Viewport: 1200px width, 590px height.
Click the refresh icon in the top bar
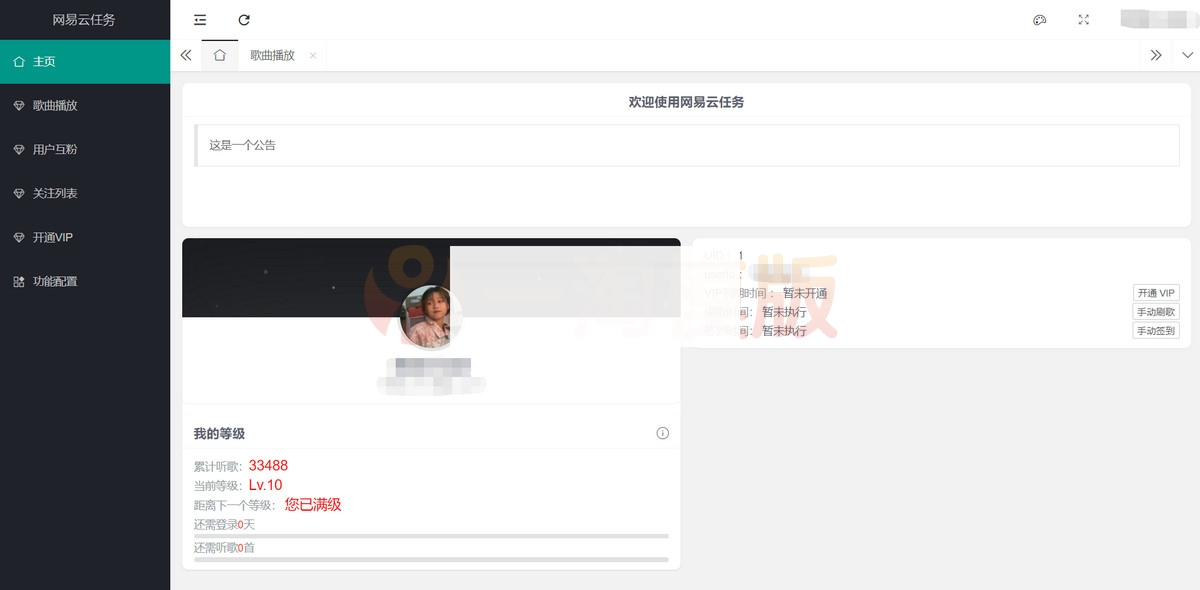(244, 20)
